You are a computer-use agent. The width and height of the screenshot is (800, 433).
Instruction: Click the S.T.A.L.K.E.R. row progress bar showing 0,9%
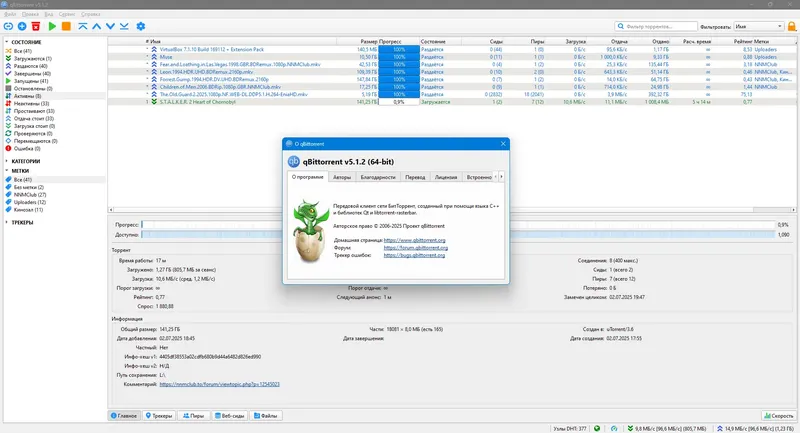[x=398, y=102]
